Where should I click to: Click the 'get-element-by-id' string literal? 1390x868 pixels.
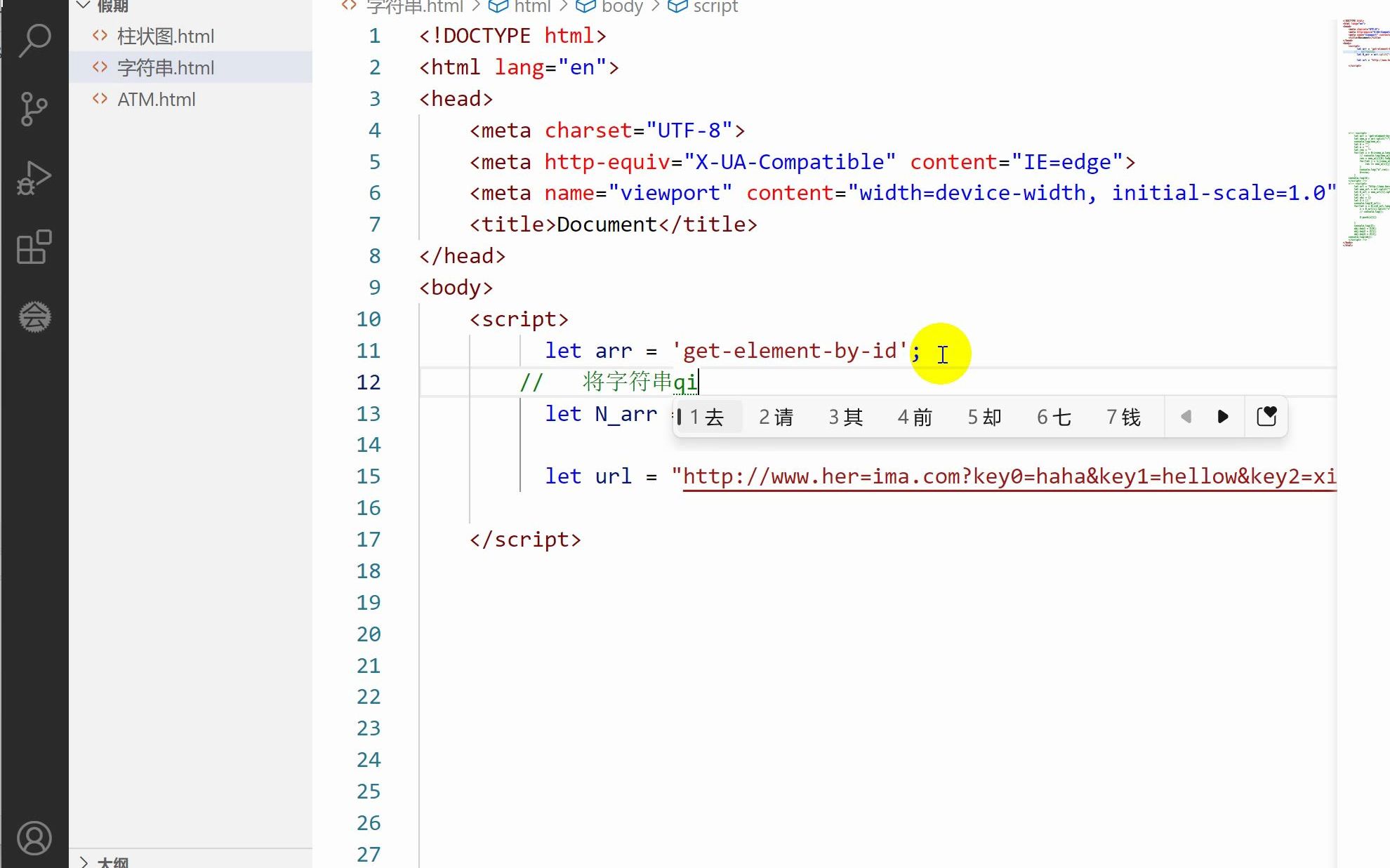coord(790,350)
